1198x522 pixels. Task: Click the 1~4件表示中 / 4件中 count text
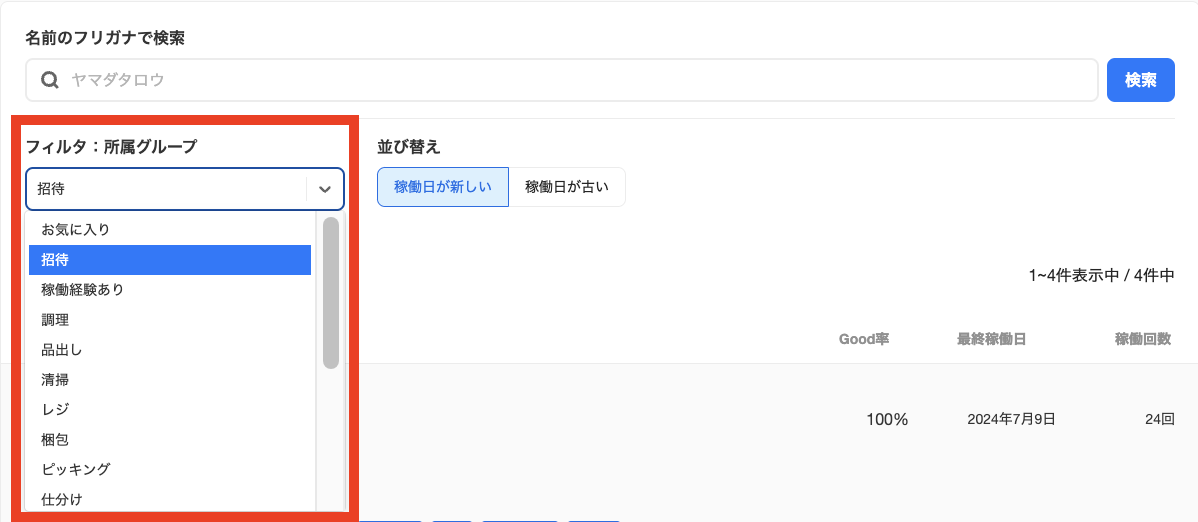(1101, 275)
